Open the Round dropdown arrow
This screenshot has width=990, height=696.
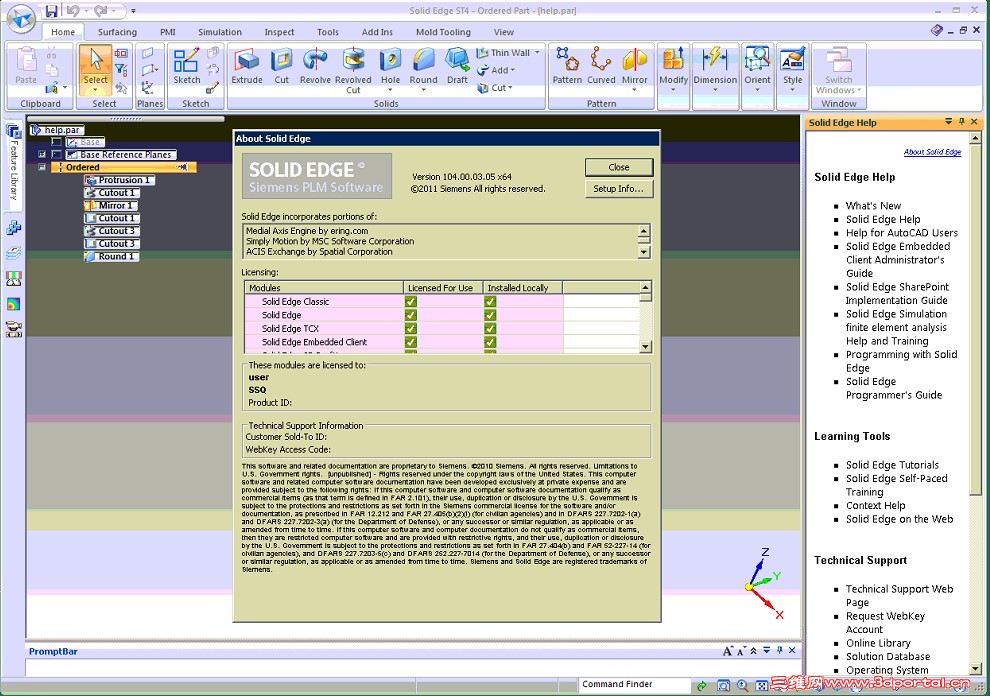423,90
